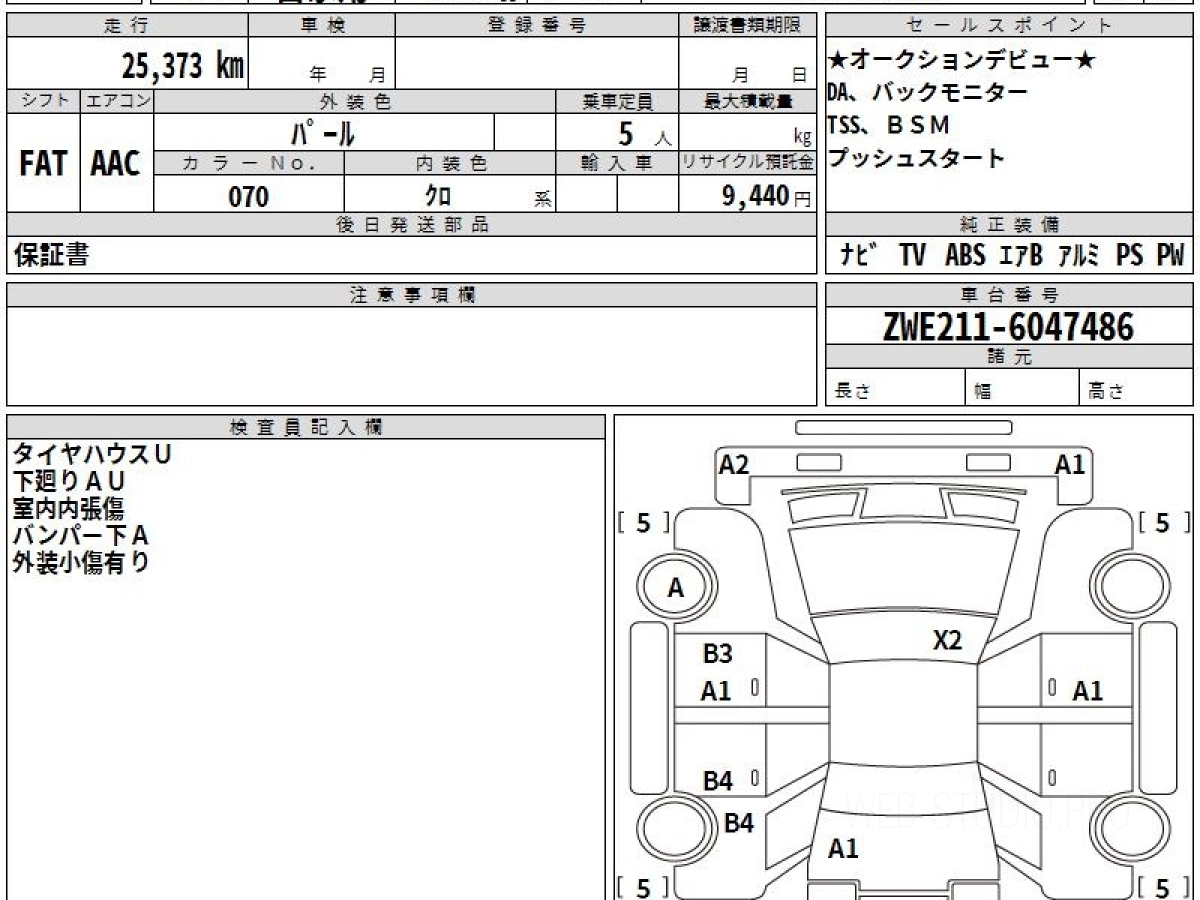Click the リサイクル預託金 header

tap(747, 164)
